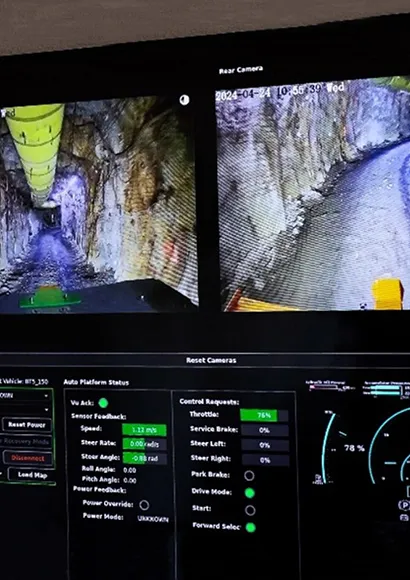Click the Steer Angle rad bar
This screenshot has height=580, width=410.
point(145,459)
